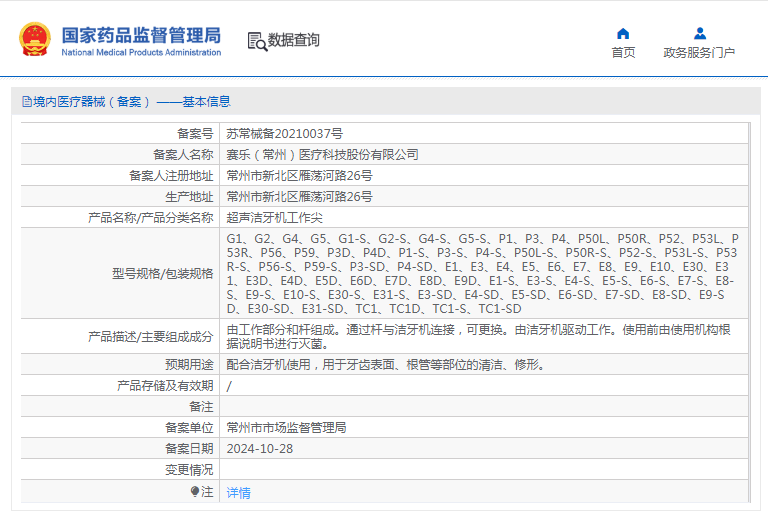
Task: Click the 备案人注册地址 row label
Action: tap(171, 176)
